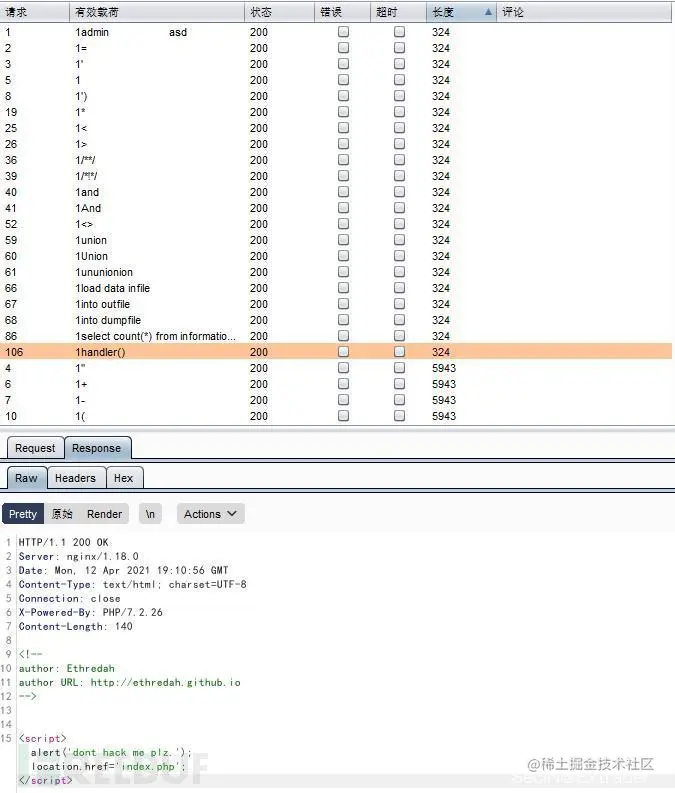675x793 pixels.
Task: Select the 1union payload row
Action: [x=336, y=240]
